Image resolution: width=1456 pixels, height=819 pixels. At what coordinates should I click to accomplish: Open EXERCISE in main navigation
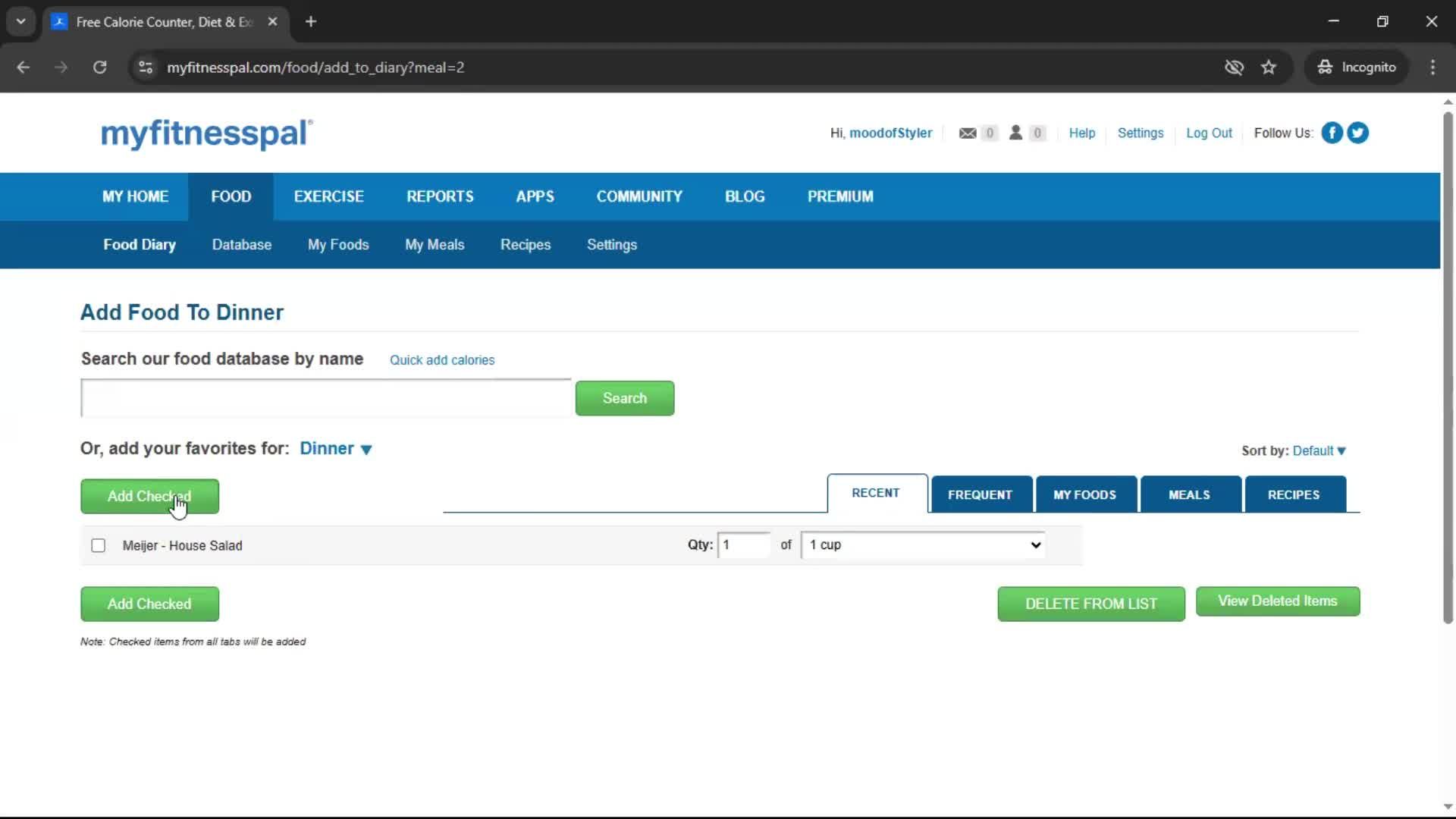pos(329,196)
